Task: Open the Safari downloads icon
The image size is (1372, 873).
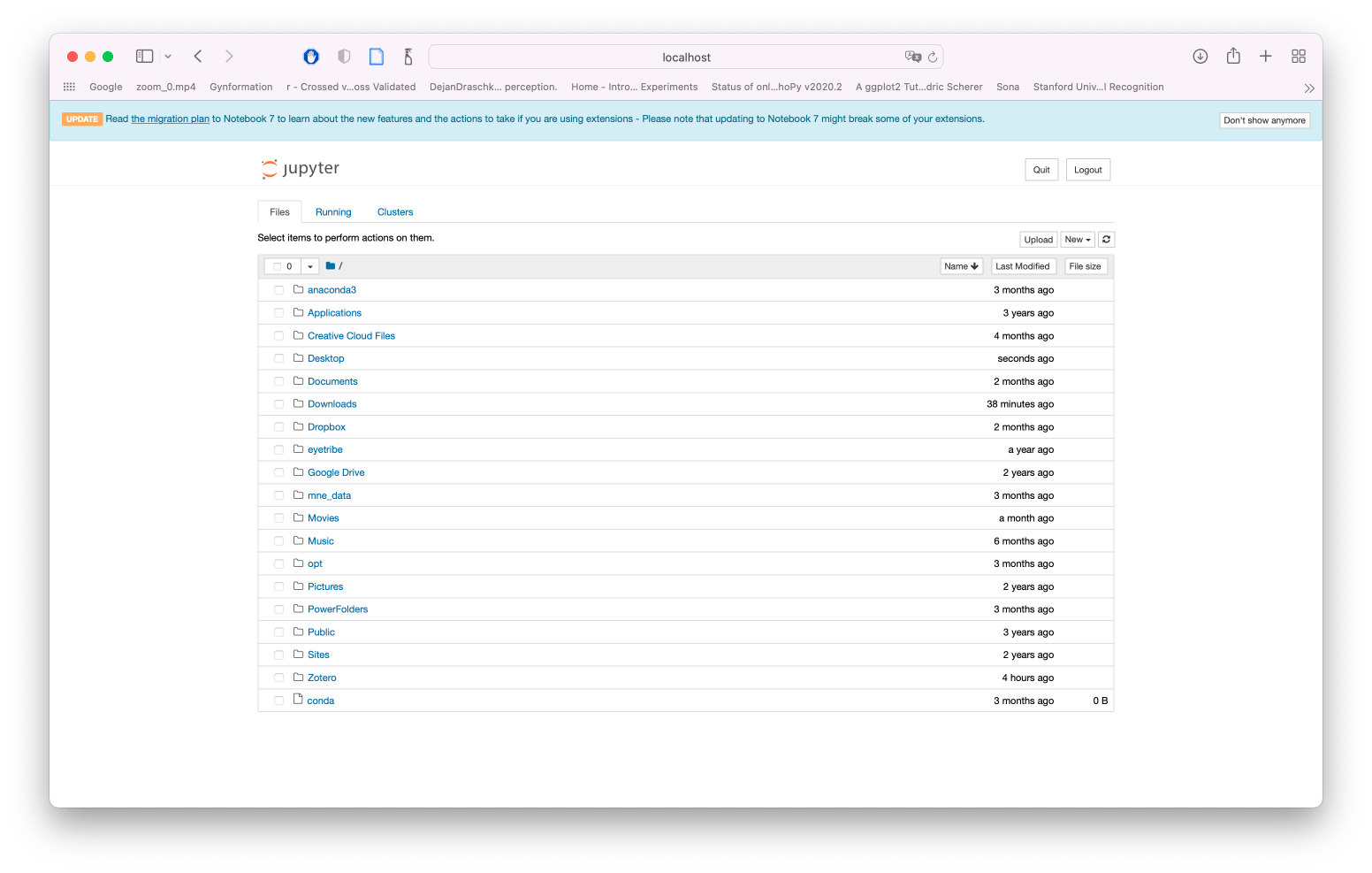Action: [1200, 57]
